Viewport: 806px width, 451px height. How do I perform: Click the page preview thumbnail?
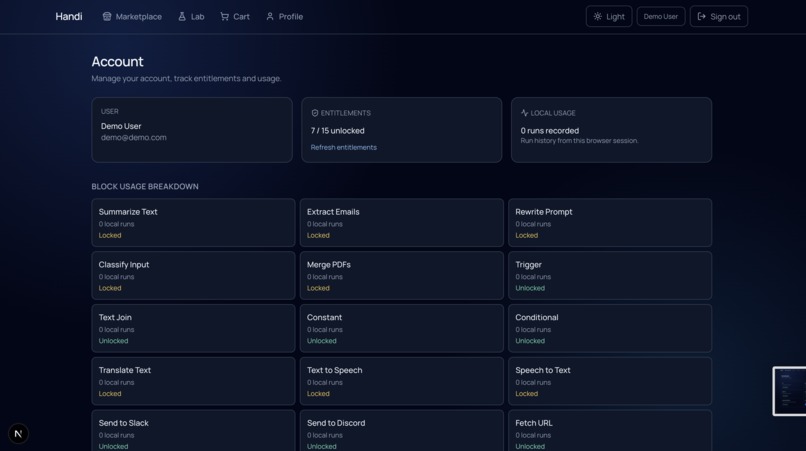tap(790, 391)
